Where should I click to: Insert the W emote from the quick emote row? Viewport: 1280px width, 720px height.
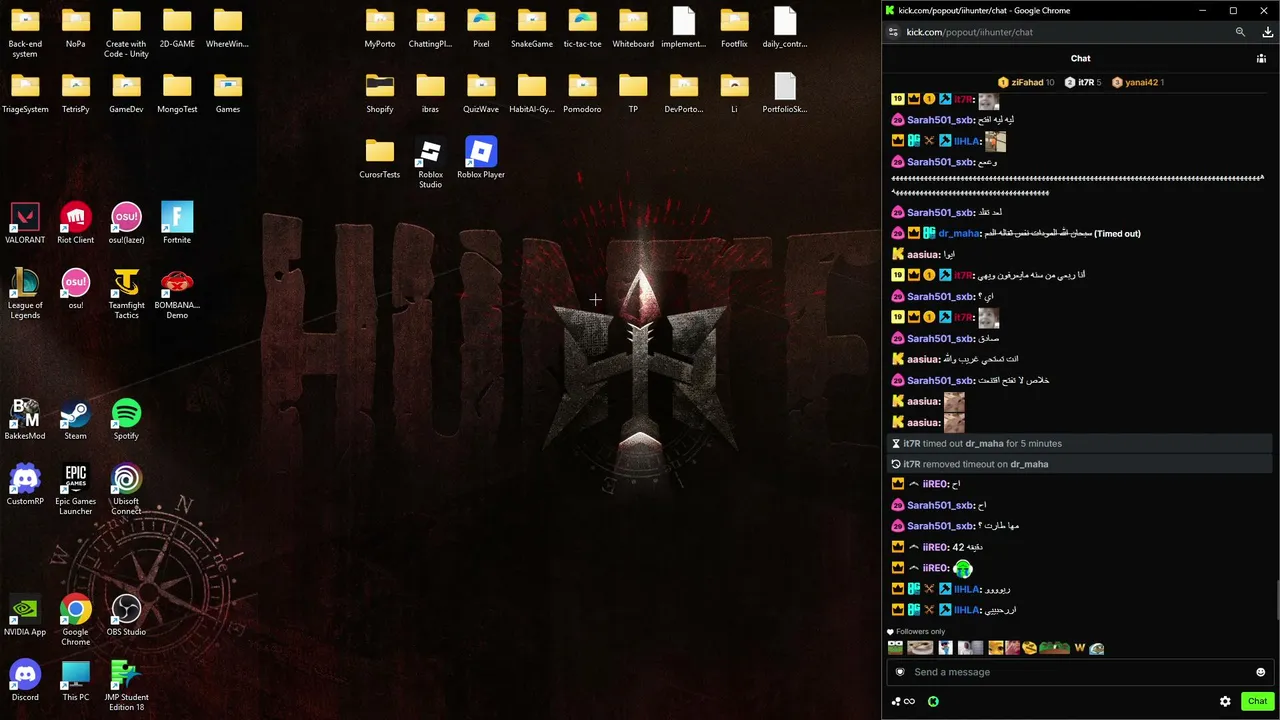click(1080, 648)
